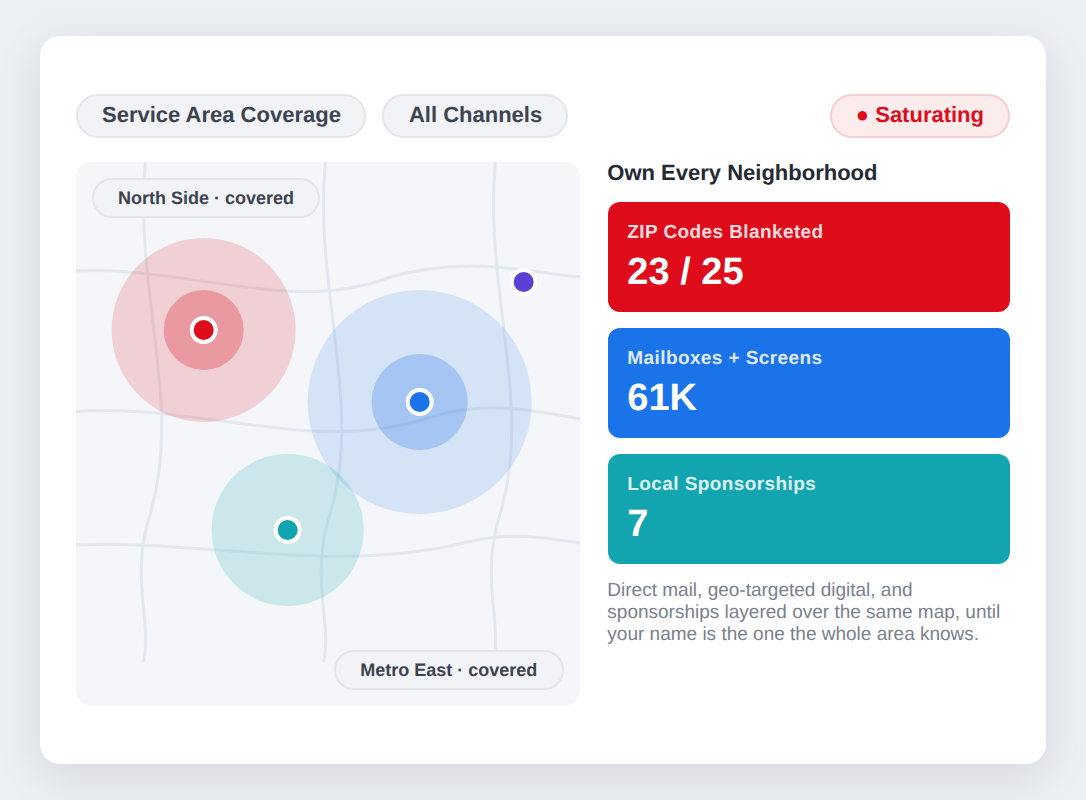Viewport: 1086px width, 800px height.
Task: Click the Service Area Coverage pill
Action: coord(221,116)
